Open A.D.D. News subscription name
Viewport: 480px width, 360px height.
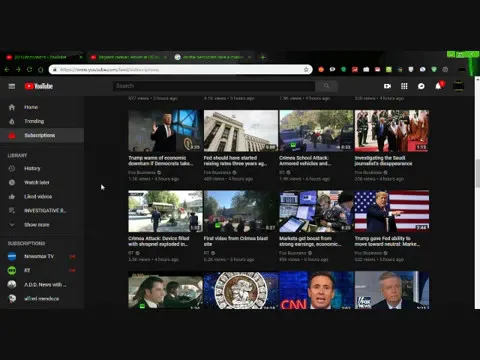pyautogui.click(x=45, y=284)
